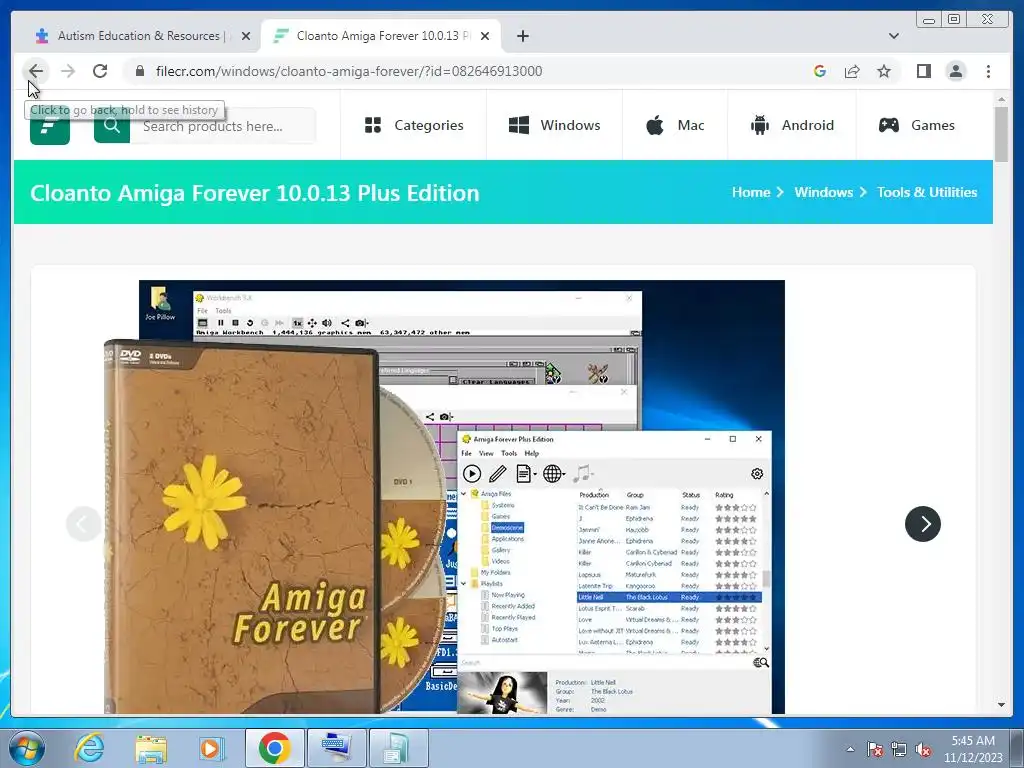Click the Chrome taskbar button
The height and width of the screenshot is (768, 1024).
(x=275, y=748)
